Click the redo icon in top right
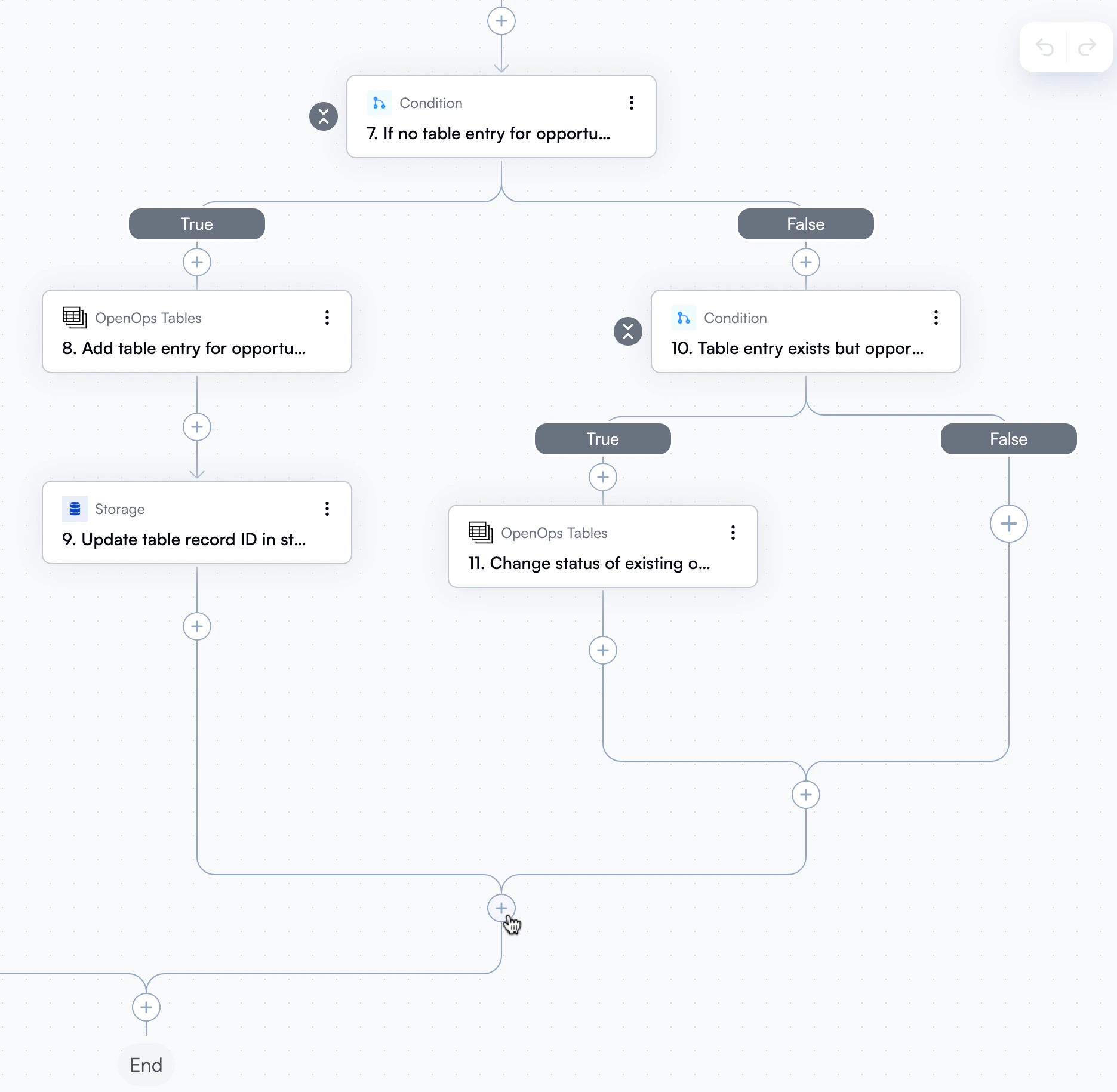The height and width of the screenshot is (1092, 1117). tap(1088, 47)
